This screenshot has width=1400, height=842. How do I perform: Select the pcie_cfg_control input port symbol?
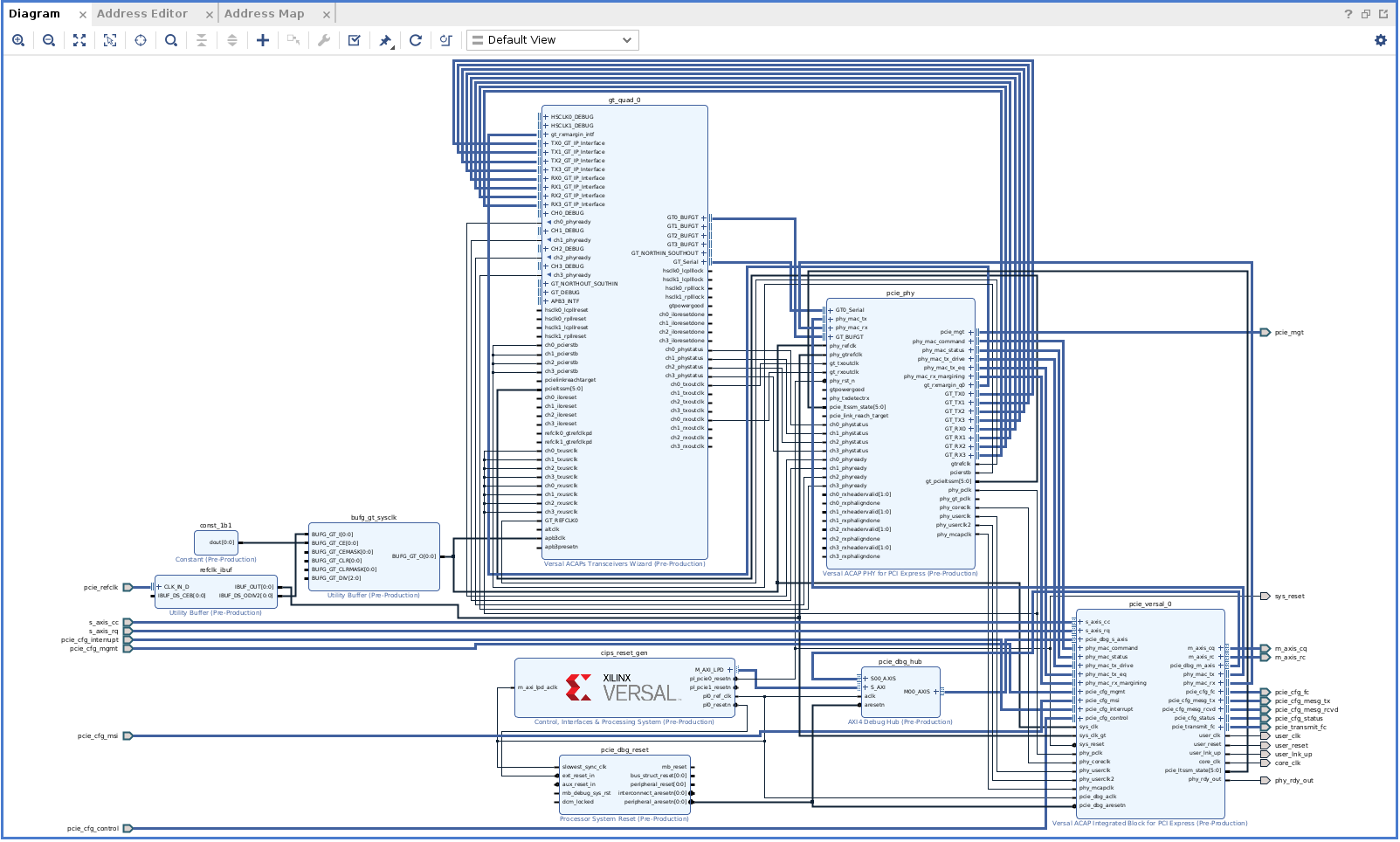click(128, 829)
